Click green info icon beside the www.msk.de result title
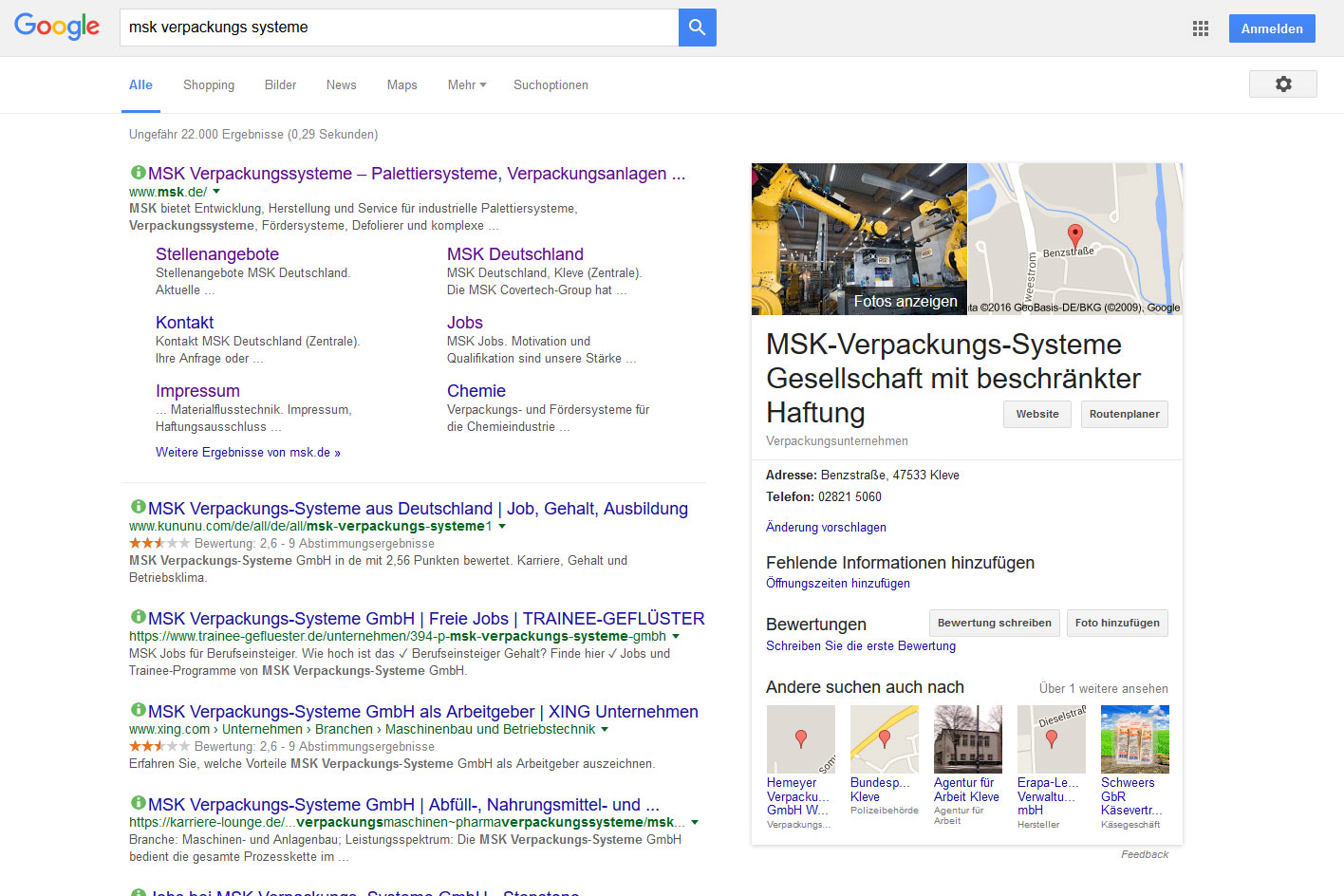This screenshot has width=1344, height=896. tap(138, 172)
